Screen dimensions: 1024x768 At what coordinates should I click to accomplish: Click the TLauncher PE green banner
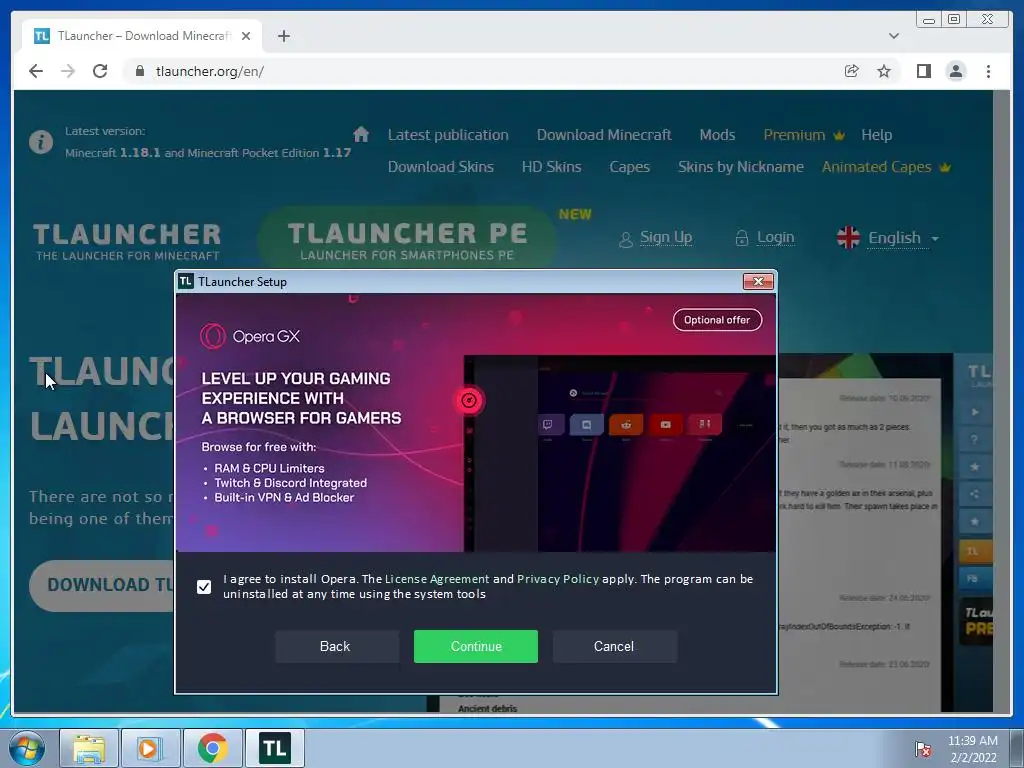[407, 240]
